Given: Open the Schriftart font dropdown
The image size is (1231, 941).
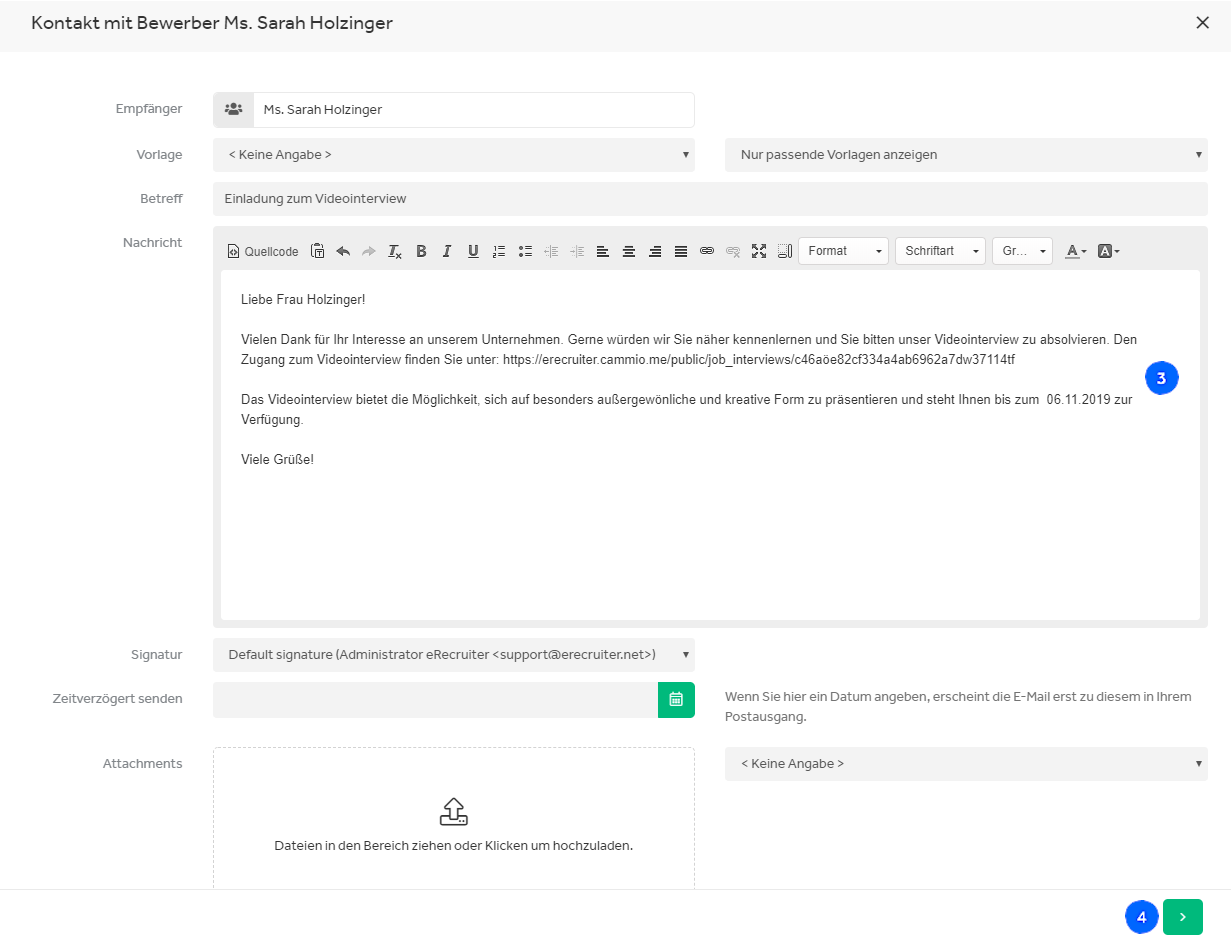Looking at the screenshot, I should pos(940,251).
